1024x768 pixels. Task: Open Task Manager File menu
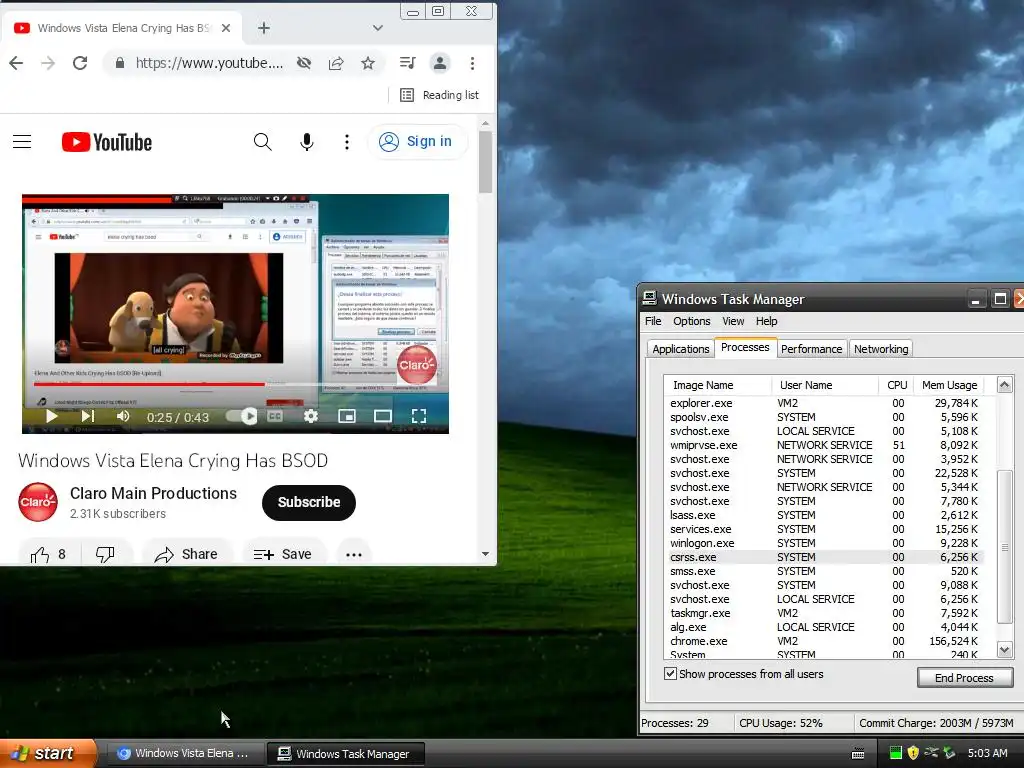(x=653, y=321)
